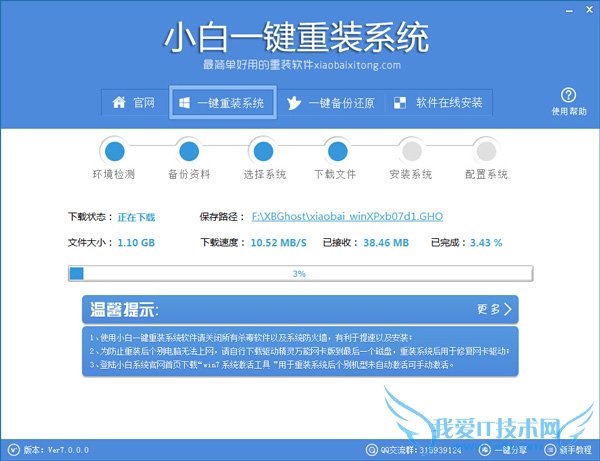
Task: Expand tips with the 更多 chevron arrow
Action: click(508, 309)
